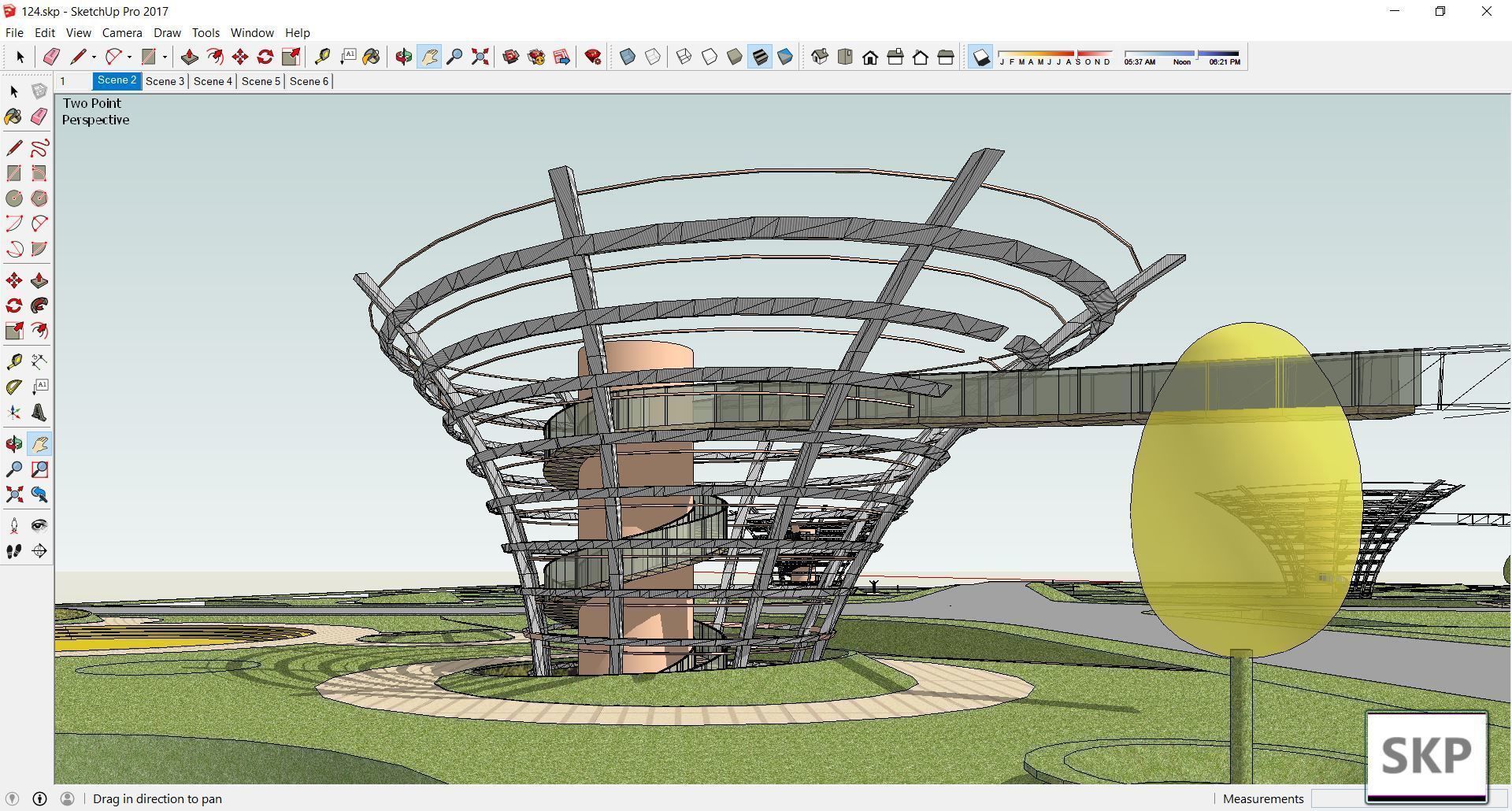Viewport: 1512px width, 811px height.
Task: Select Rotated Rectangle tool
Action: tap(39, 173)
